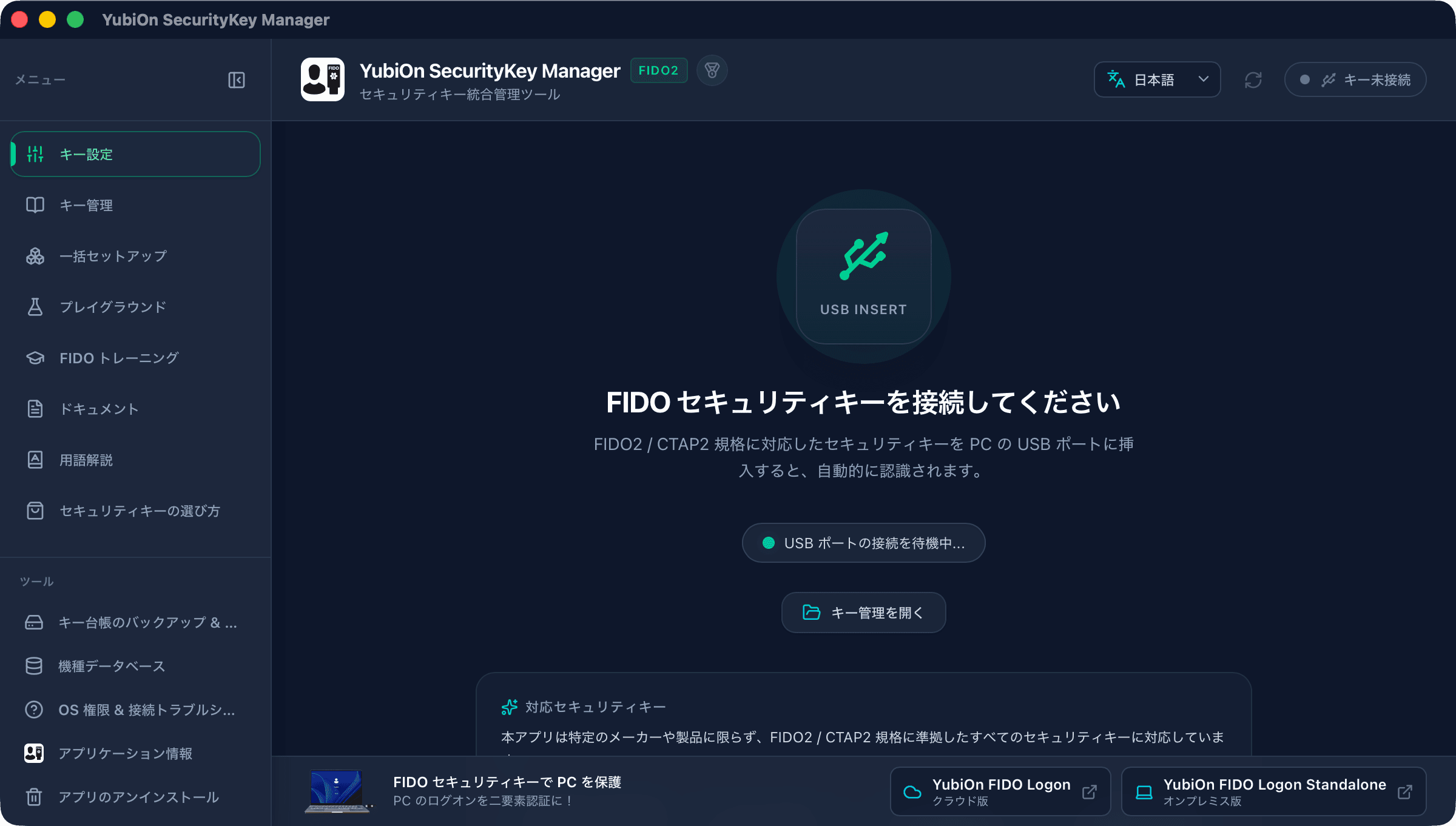Click the 機種データベース database icon

(34, 666)
